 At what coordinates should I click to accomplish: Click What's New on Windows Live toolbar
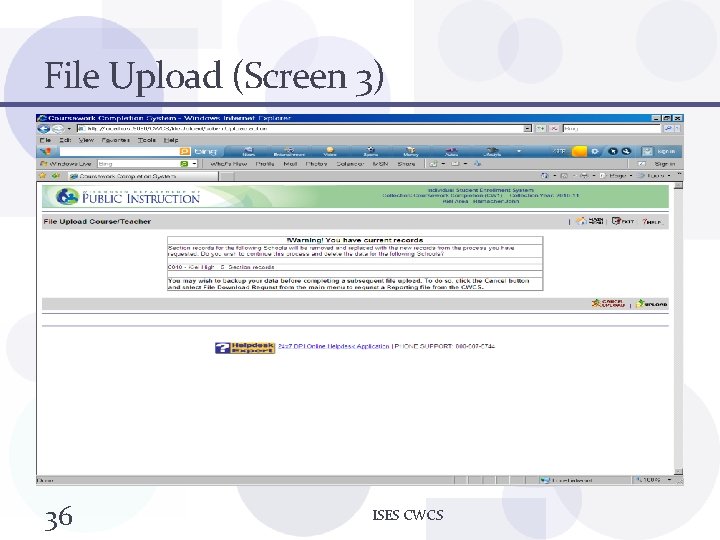tap(228, 163)
